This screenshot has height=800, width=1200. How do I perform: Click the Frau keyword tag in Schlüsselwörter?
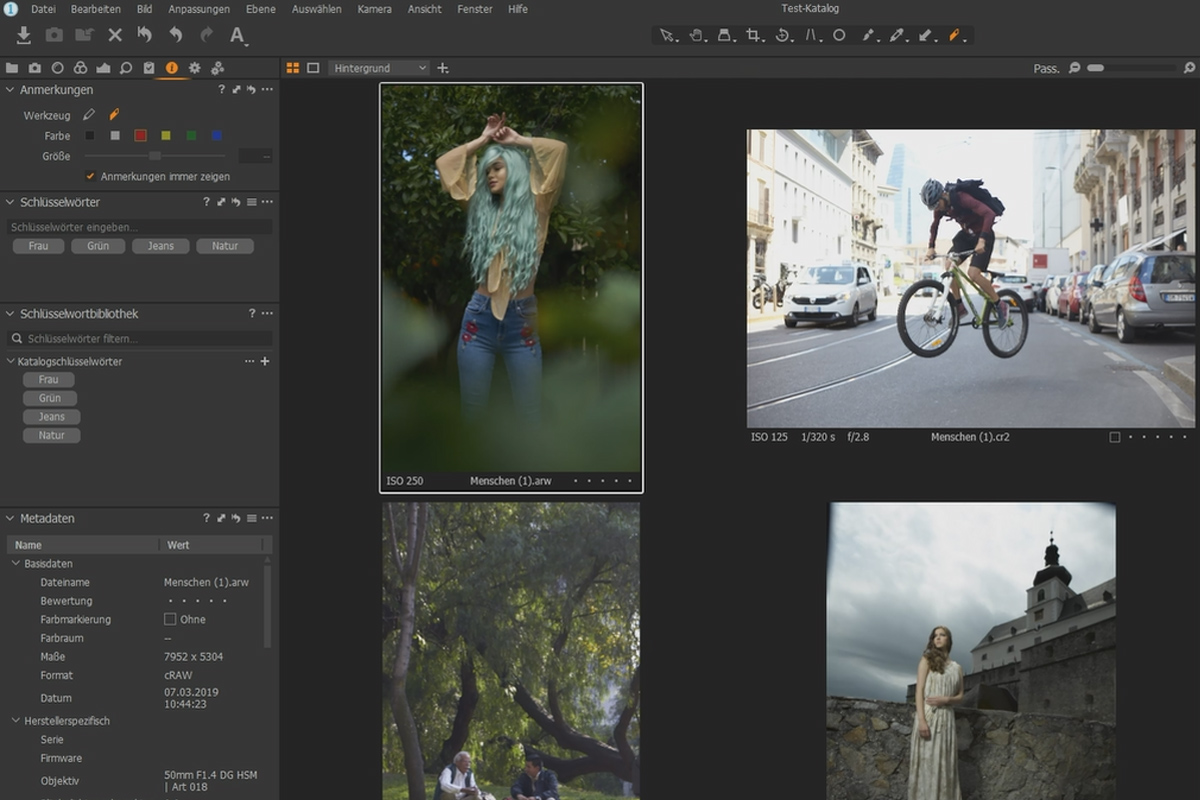[x=38, y=246]
